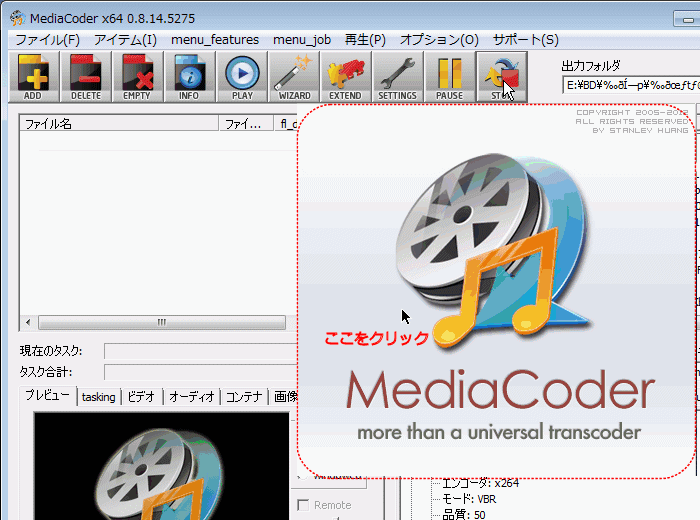Screen dimensions: 700x520
Task: Open the menu_job menu
Action: tap(301, 40)
